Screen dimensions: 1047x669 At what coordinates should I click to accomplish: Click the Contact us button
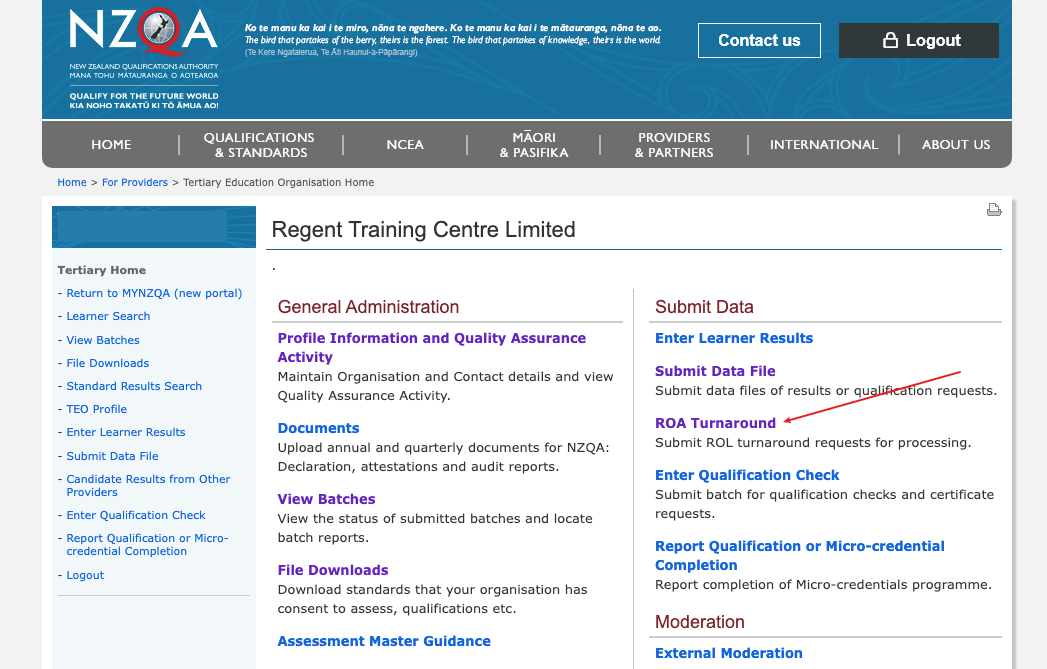pyautogui.click(x=759, y=41)
